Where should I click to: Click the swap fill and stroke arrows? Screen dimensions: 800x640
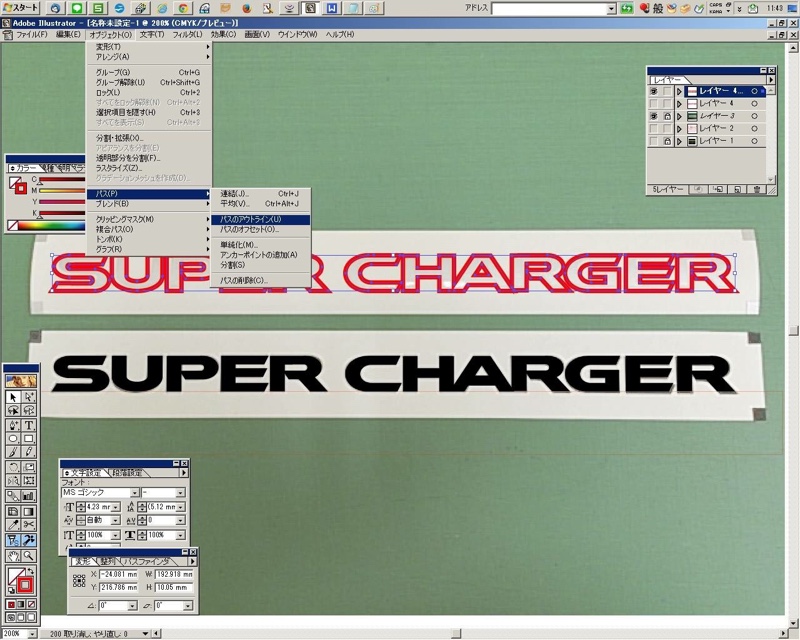pos(31,571)
